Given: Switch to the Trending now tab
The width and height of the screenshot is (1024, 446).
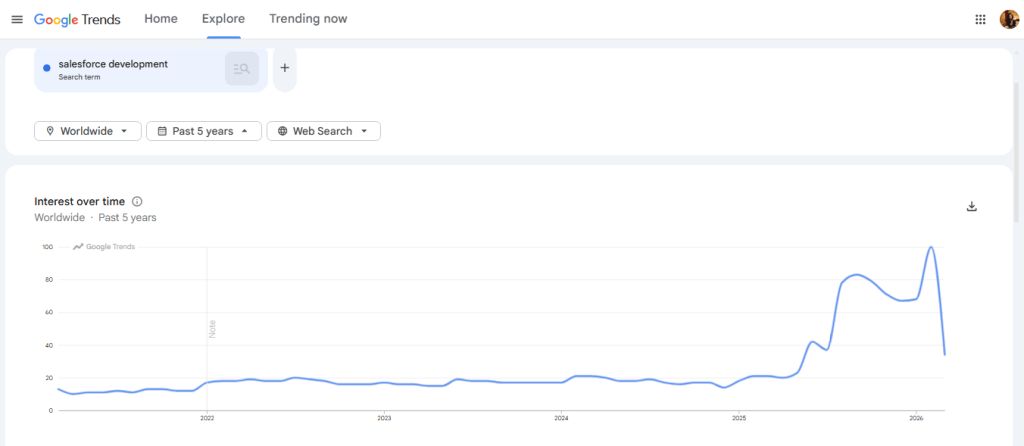Looking at the screenshot, I should tap(308, 19).
